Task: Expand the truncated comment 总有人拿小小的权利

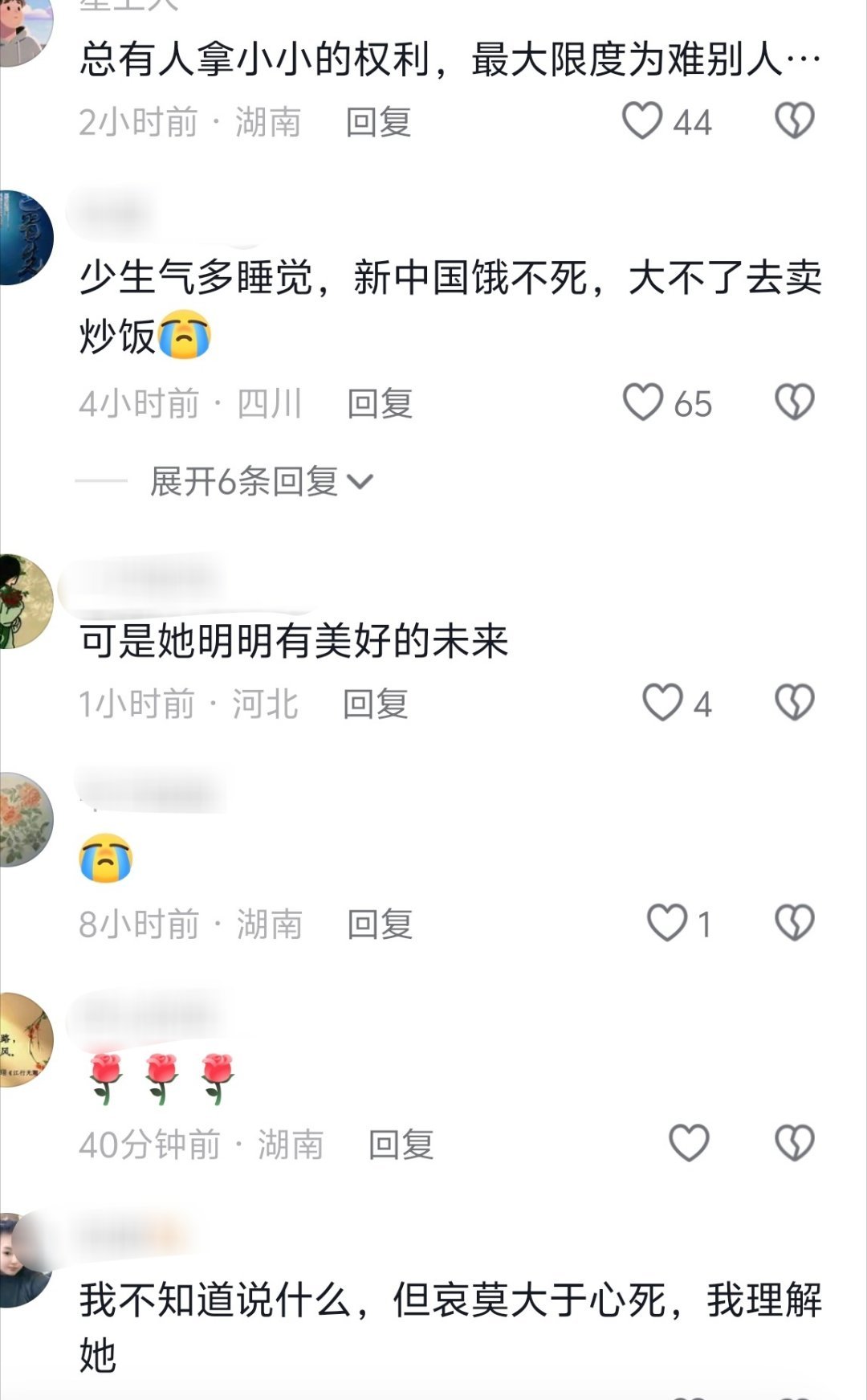Action: (x=450, y=59)
